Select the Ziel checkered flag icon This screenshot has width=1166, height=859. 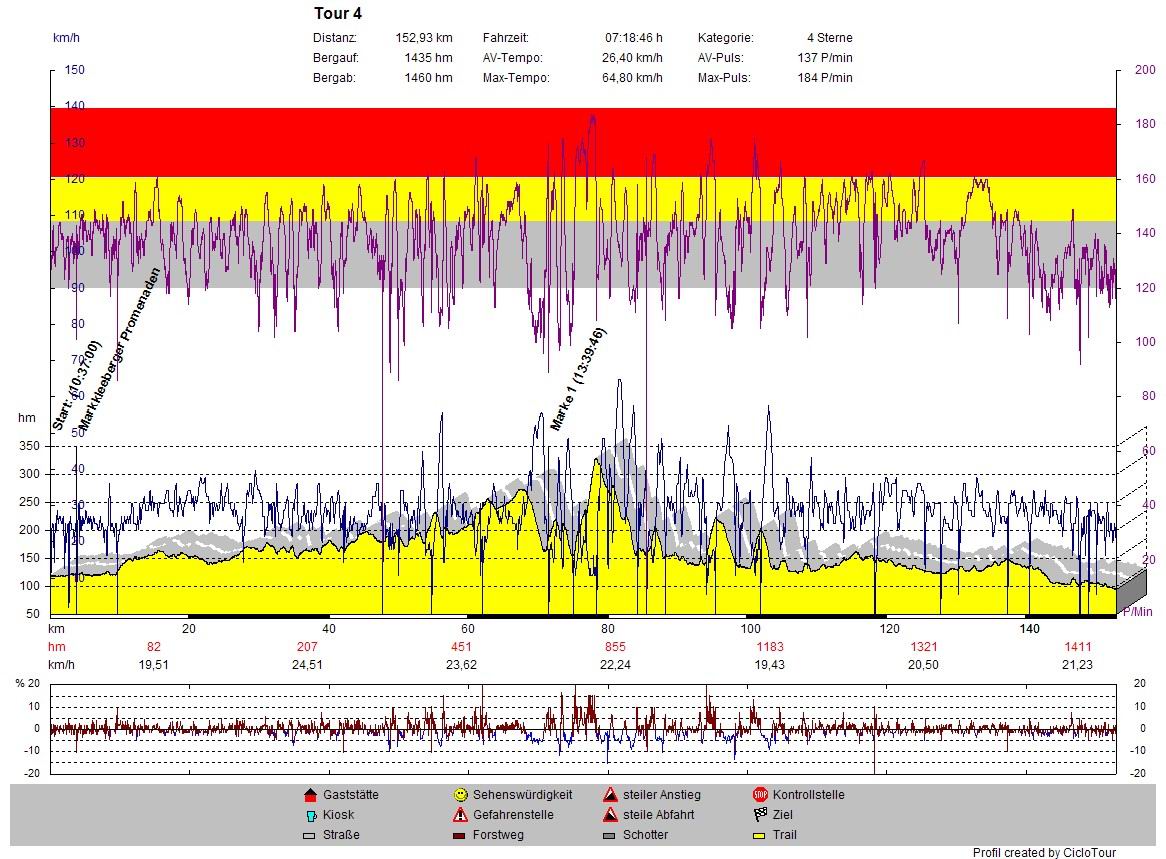coord(760,815)
